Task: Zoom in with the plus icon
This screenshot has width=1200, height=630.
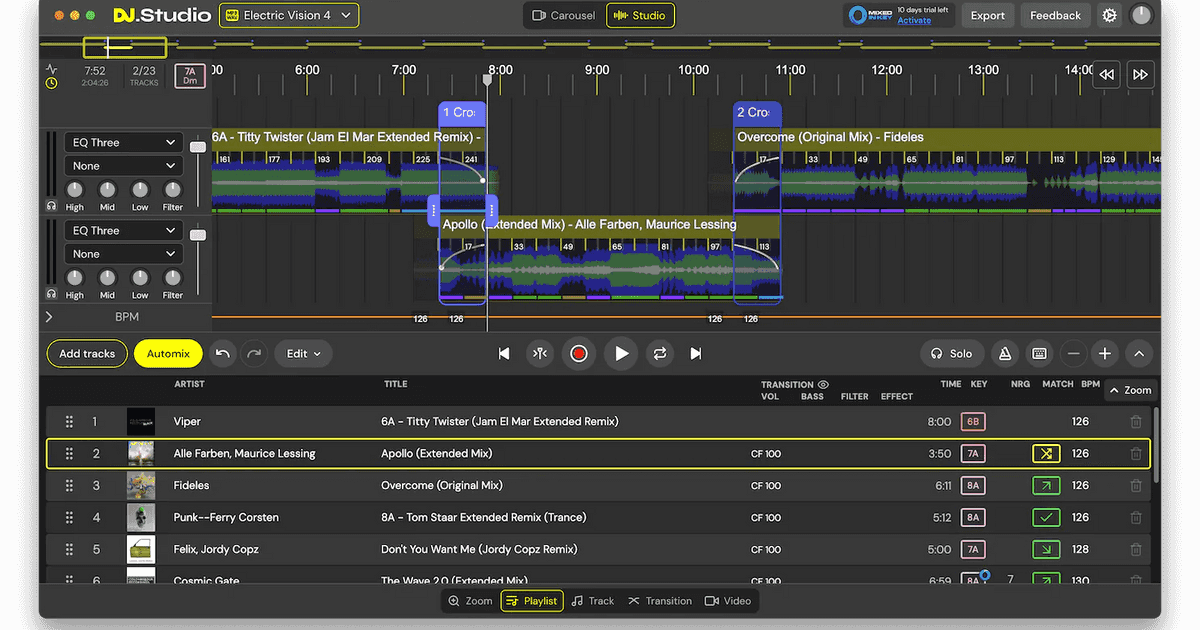Action: [1105, 353]
